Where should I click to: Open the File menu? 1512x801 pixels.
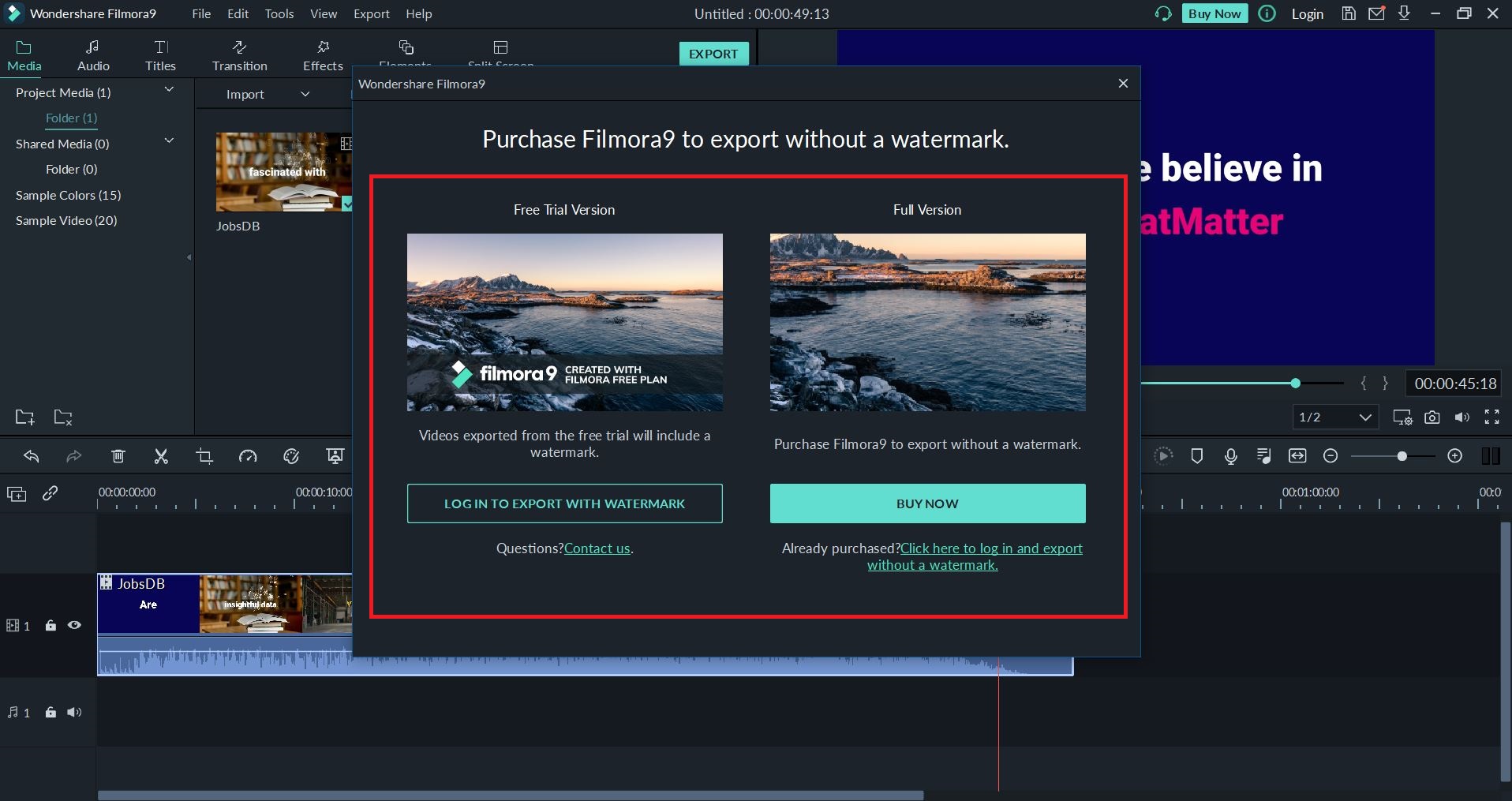click(201, 13)
